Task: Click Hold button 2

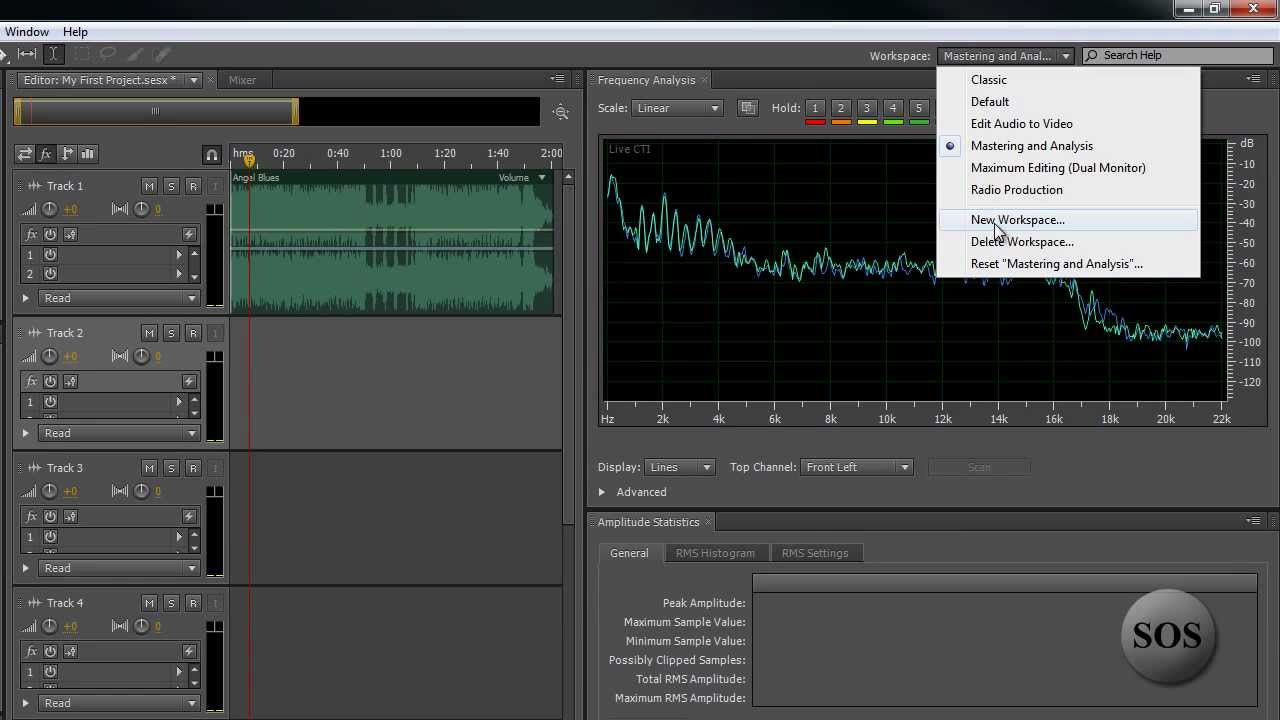Action: (841, 108)
